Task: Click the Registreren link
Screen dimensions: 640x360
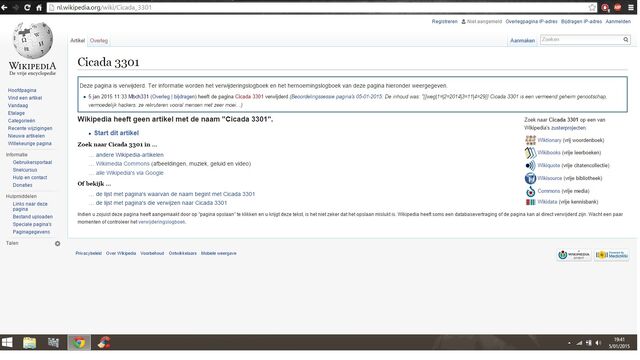Action: pyautogui.click(x=444, y=21)
